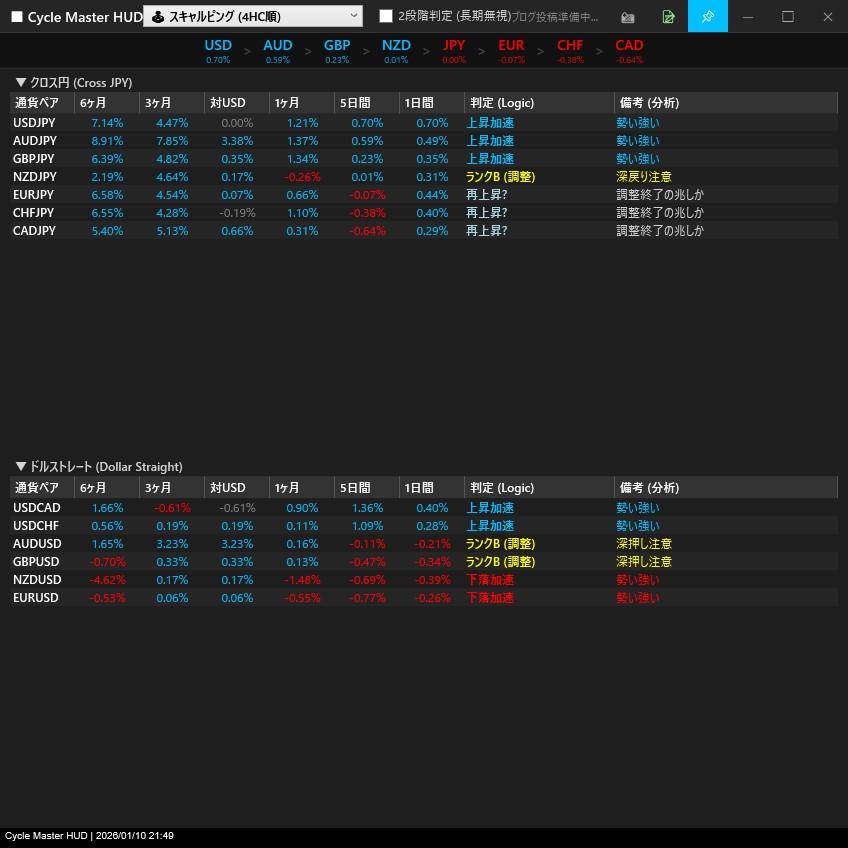Collapse the ドルストレート (Dollar Straight) section
The image size is (848, 848).
click(20, 467)
